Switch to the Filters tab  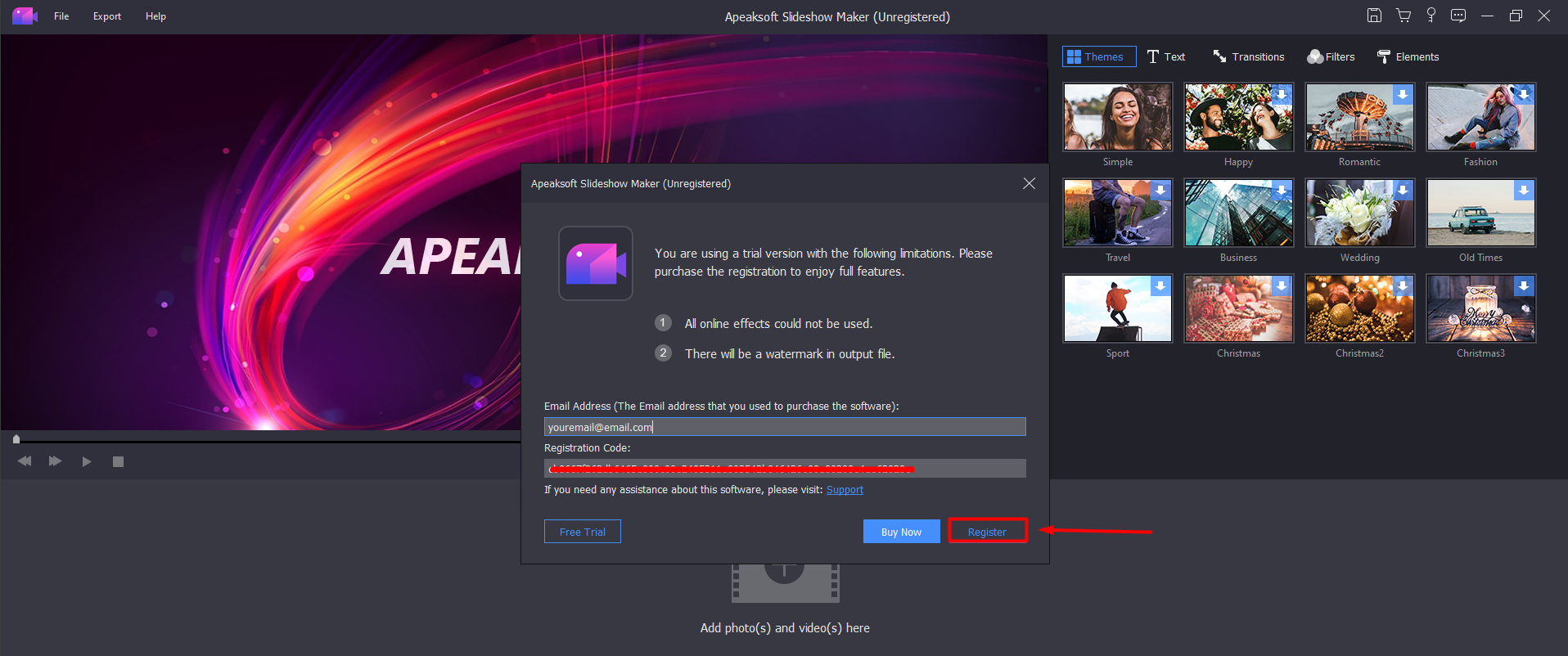point(1331,56)
